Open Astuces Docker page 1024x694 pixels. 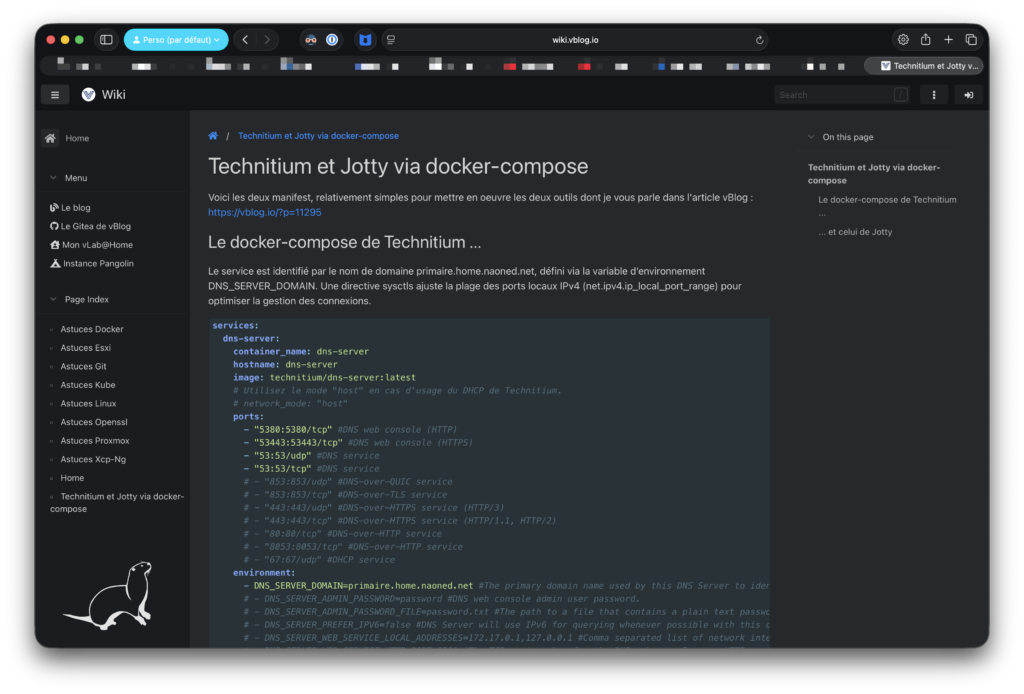[x=92, y=329]
